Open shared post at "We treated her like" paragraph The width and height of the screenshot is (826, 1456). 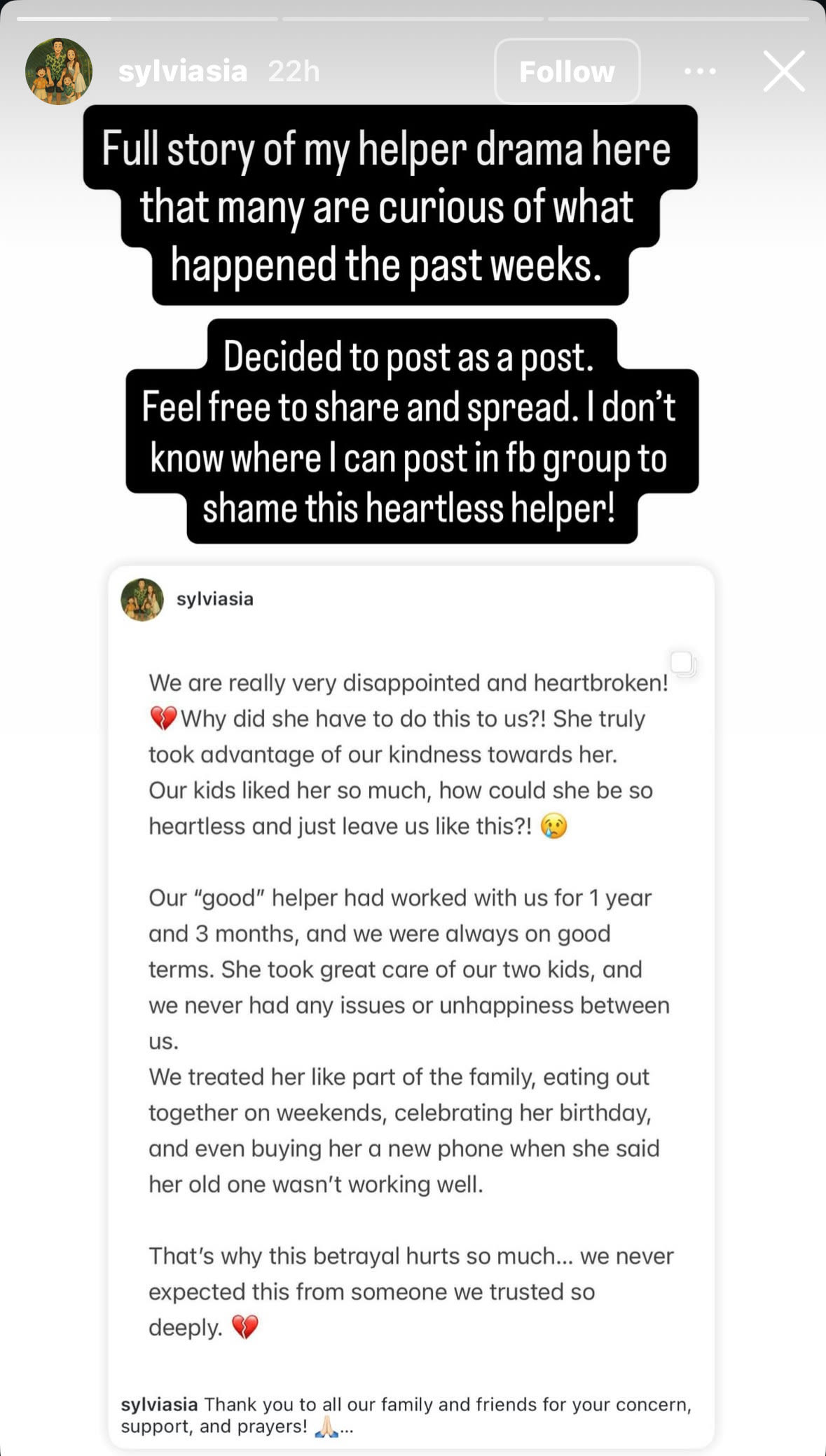click(x=399, y=1077)
